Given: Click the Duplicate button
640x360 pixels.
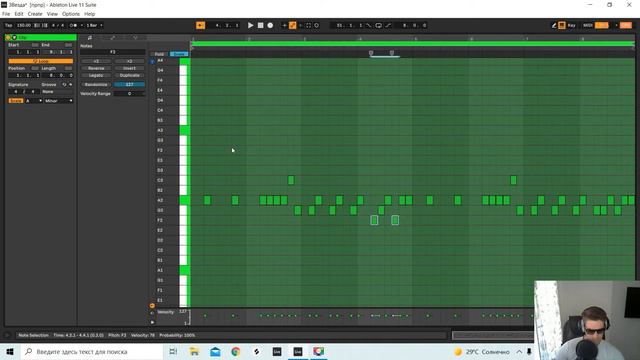Looking at the screenshot, I should coord(129,76).
